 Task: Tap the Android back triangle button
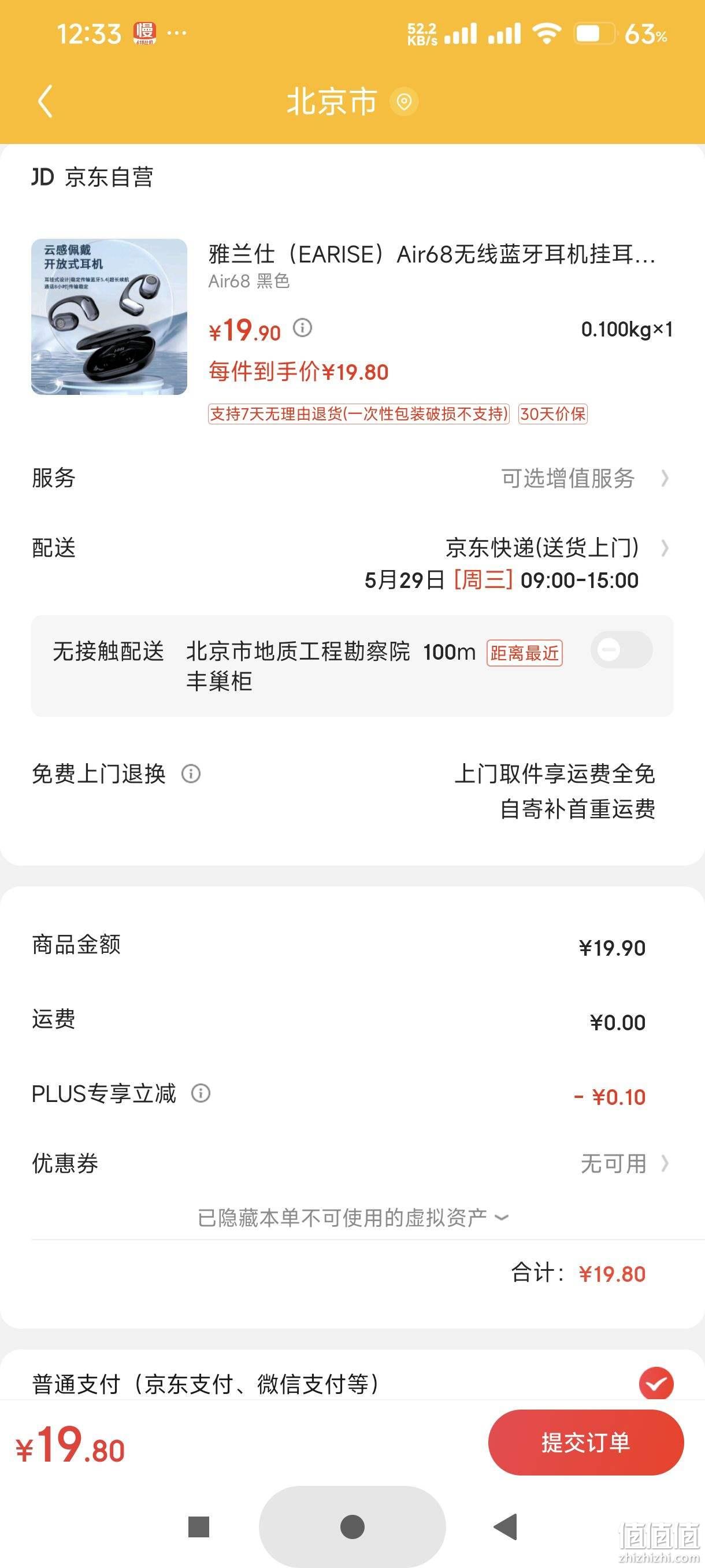(506, 1526)
